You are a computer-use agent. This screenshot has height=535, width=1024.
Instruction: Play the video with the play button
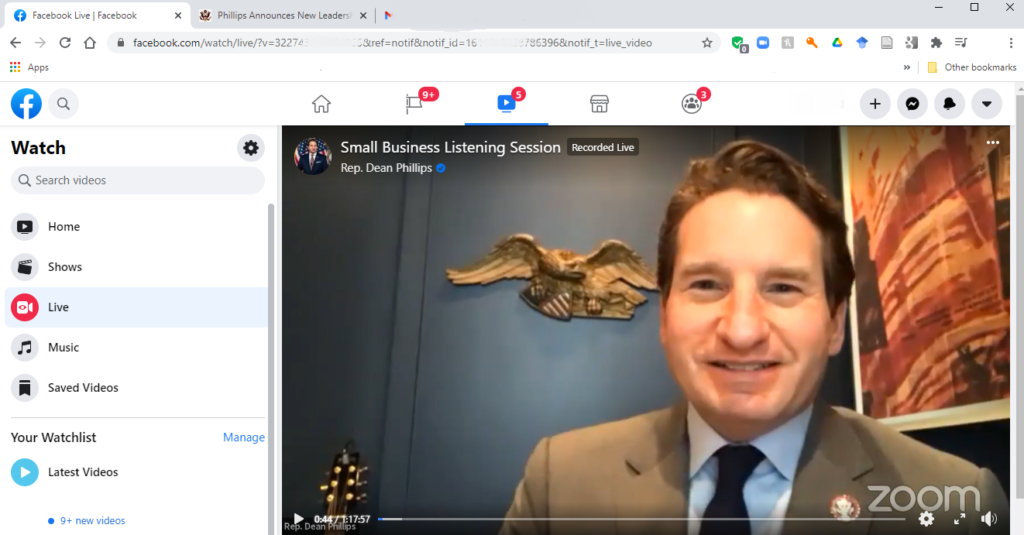[x=298, y=519]
